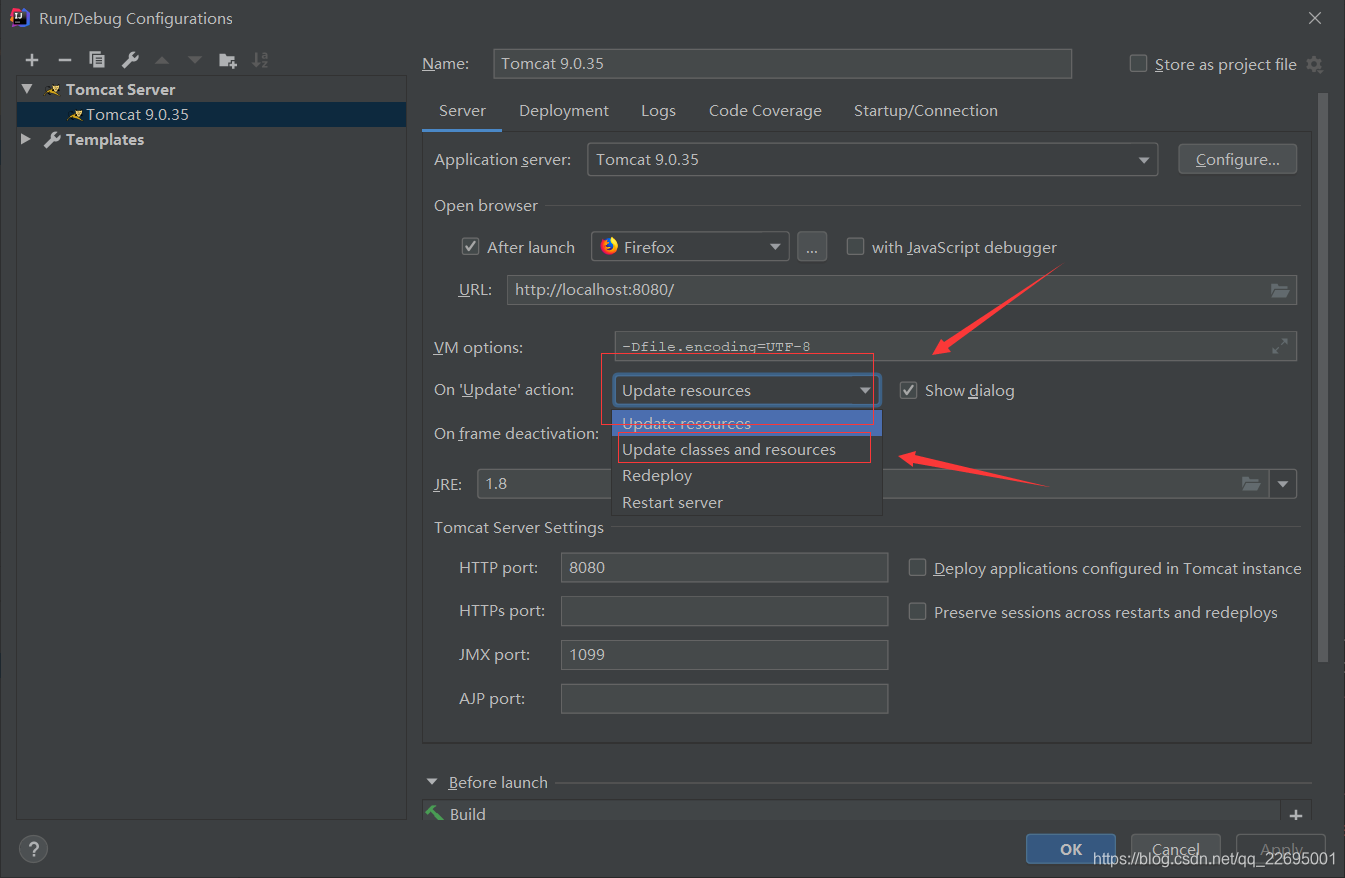Click the empty AJP port field
1345x878 pixels.
coord(724,699)
